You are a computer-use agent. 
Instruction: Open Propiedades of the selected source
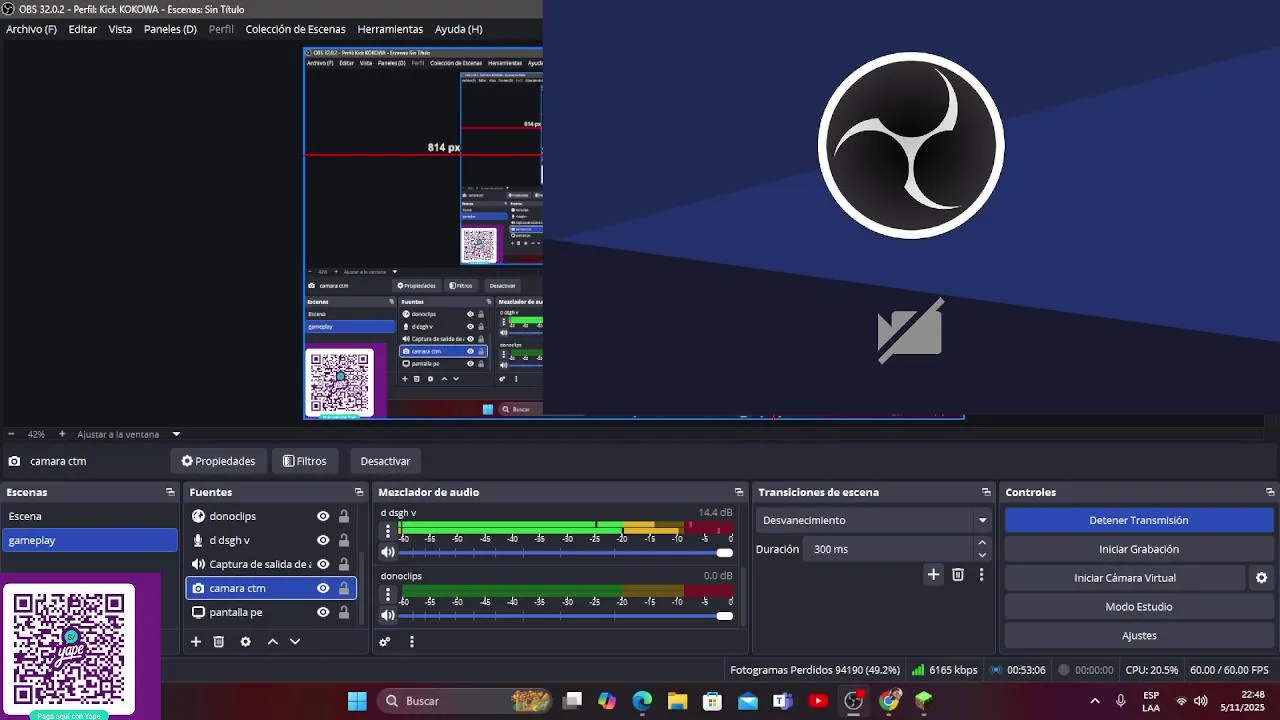[x=218, y=461]
